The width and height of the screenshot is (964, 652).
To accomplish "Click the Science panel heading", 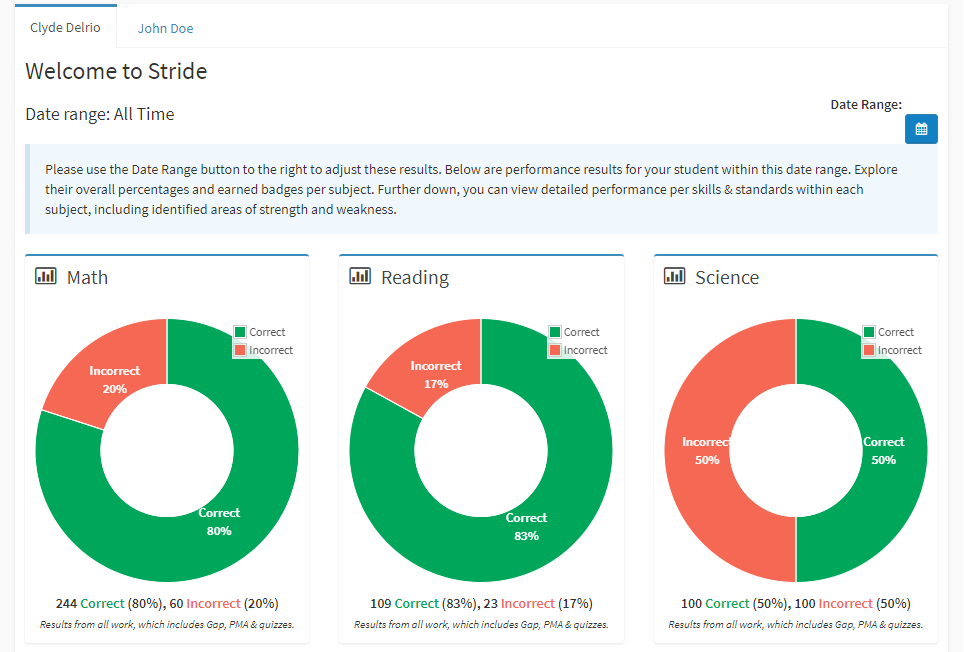I will click(x=727, y=277).
